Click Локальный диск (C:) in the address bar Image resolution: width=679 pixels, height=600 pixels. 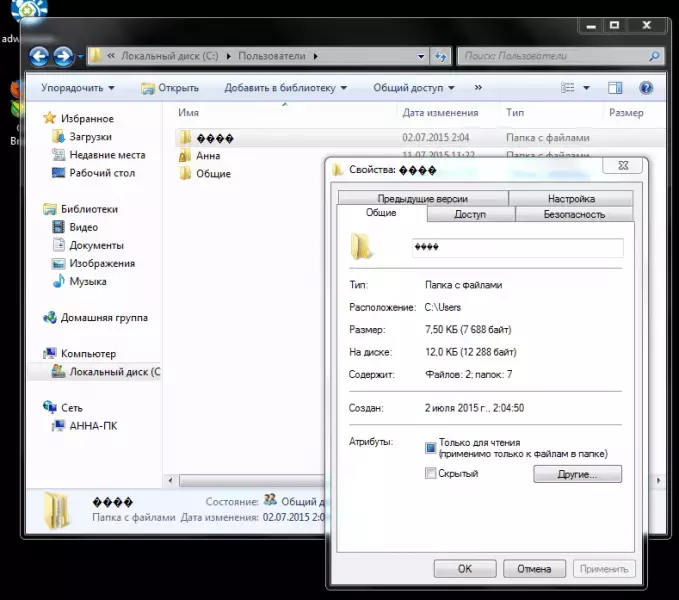(x=170, y=56)
